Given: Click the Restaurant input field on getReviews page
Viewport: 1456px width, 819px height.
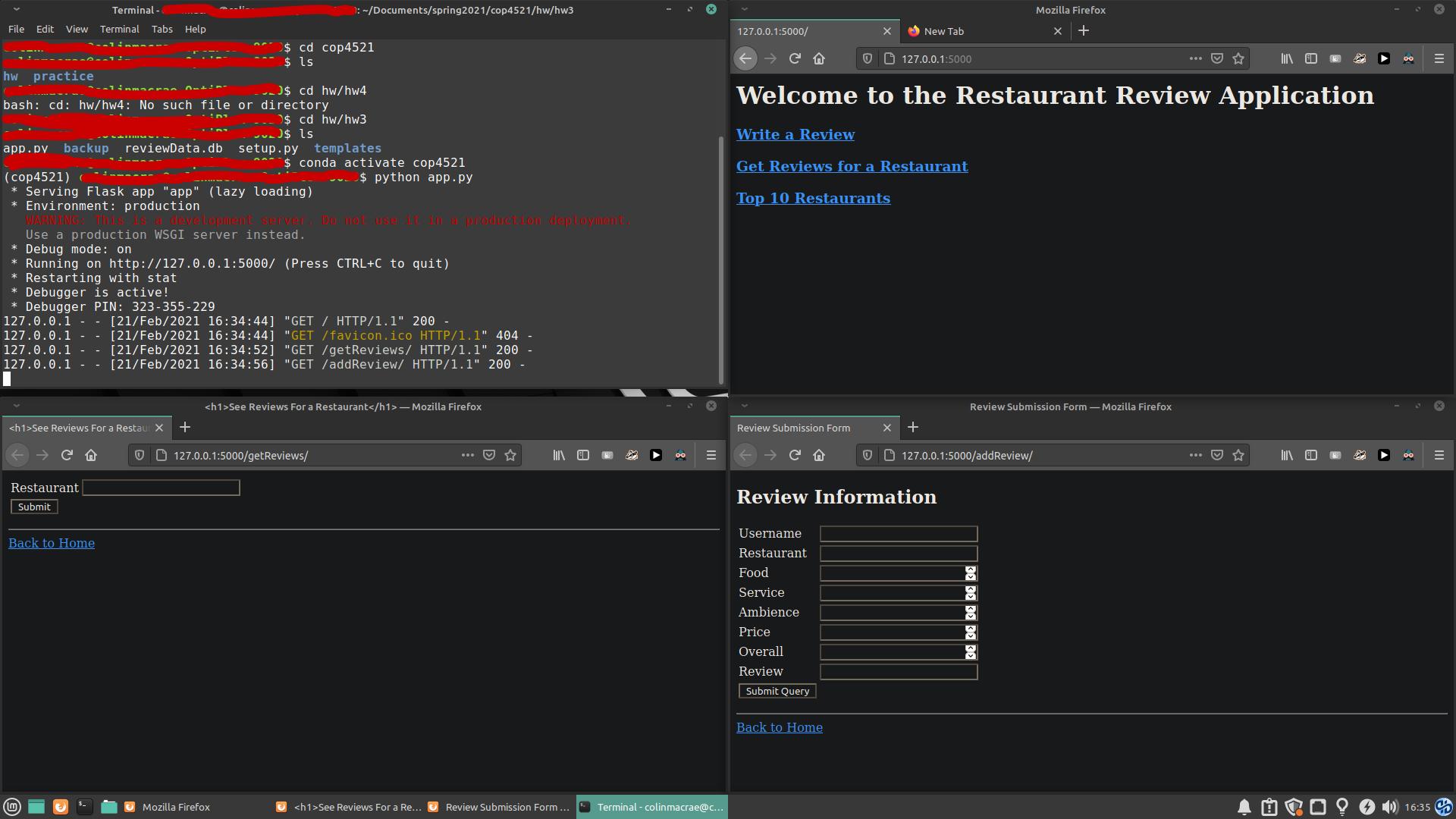Looking at the screenshot, I should pos(161,488).
